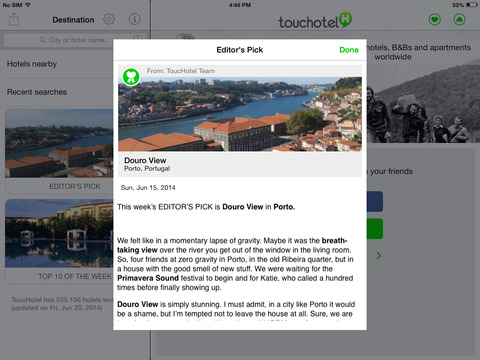Tap the date Sun, Jun 15, 2014
This screenshot has width=480, height=360.
click(x=148, y=188)
